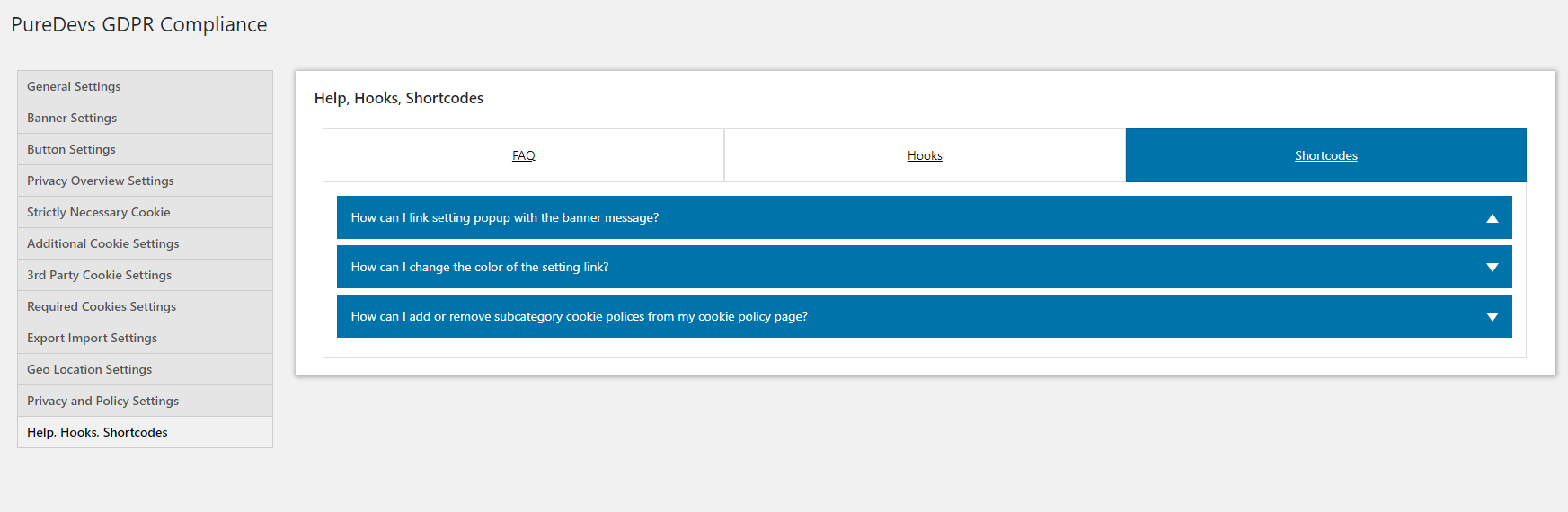Expand 'How can I change the color' accordion
This screenshot has width=1568, height=512.
tap(480, 268)
